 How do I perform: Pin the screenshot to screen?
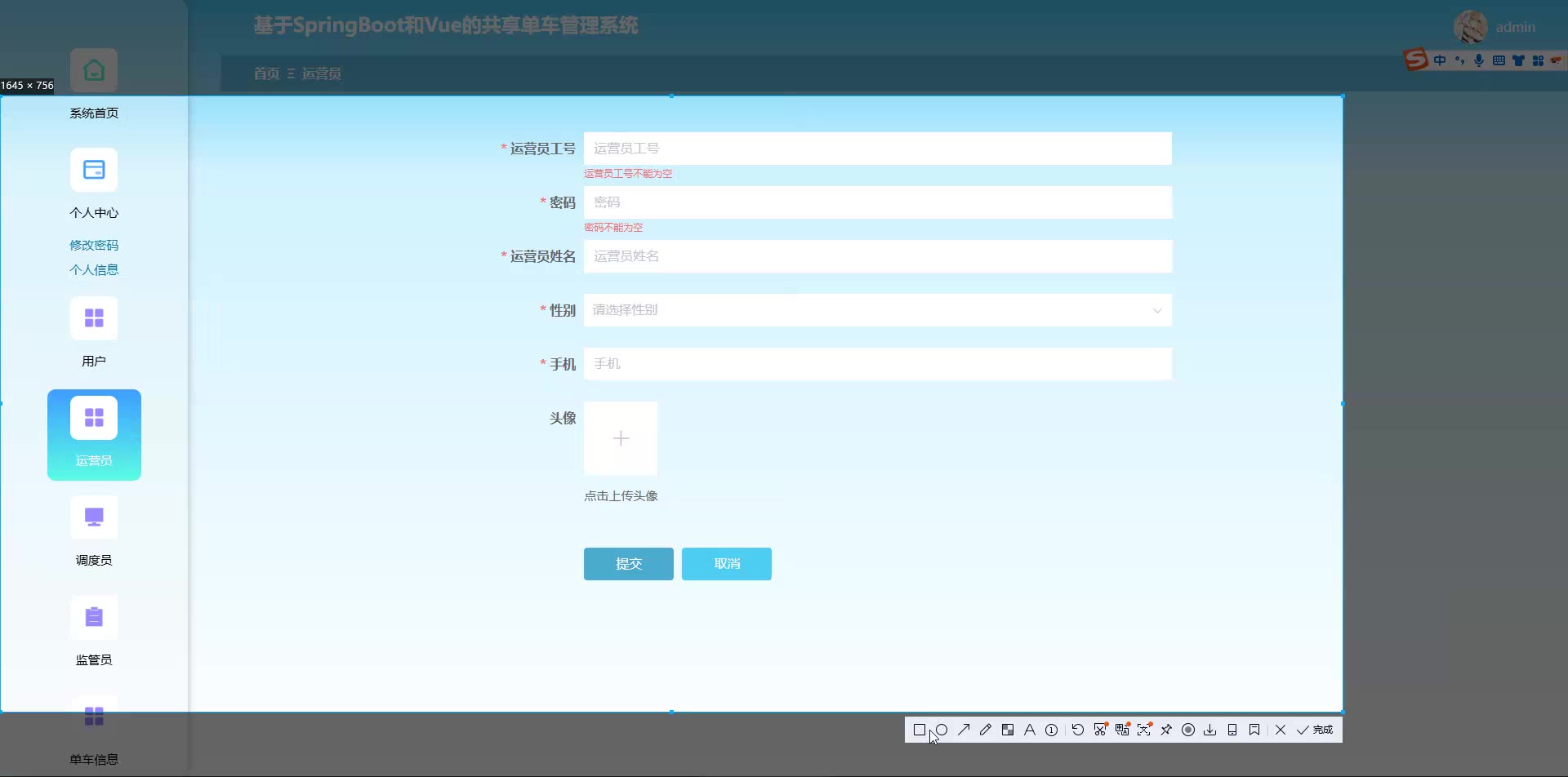point(1166,730)
